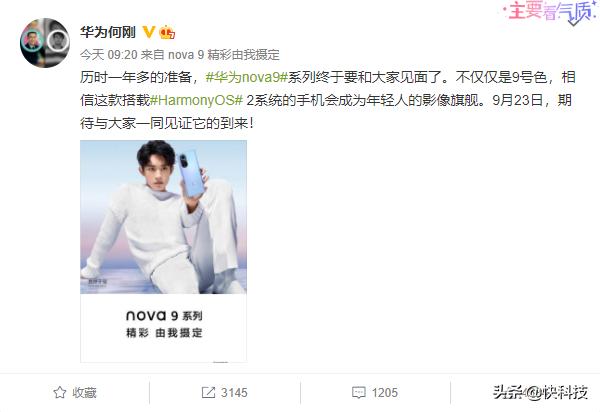Click the star favorite icon

[x=60, y=392]
